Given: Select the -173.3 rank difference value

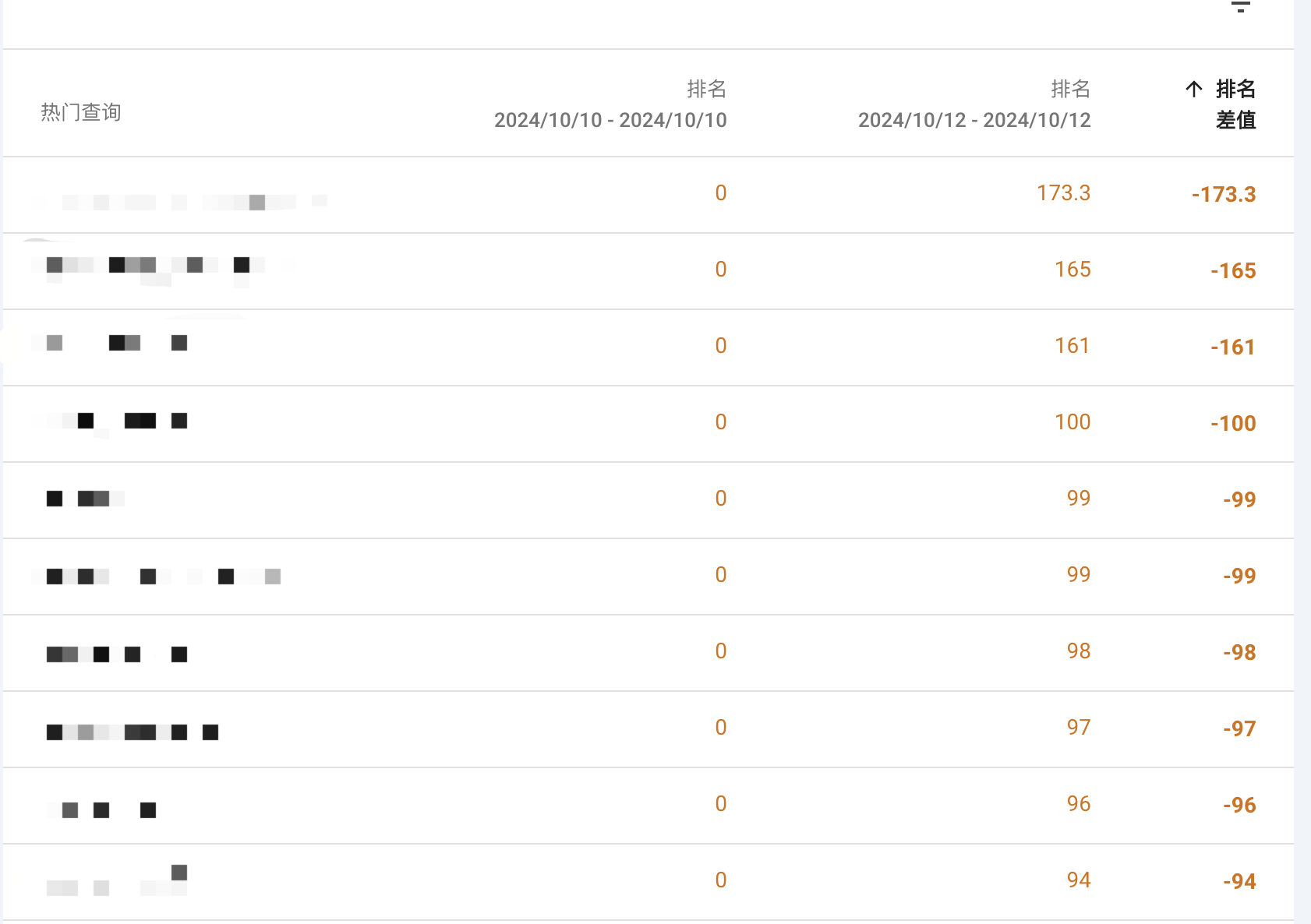Looking at the screenshot, I should (1224, 194).
